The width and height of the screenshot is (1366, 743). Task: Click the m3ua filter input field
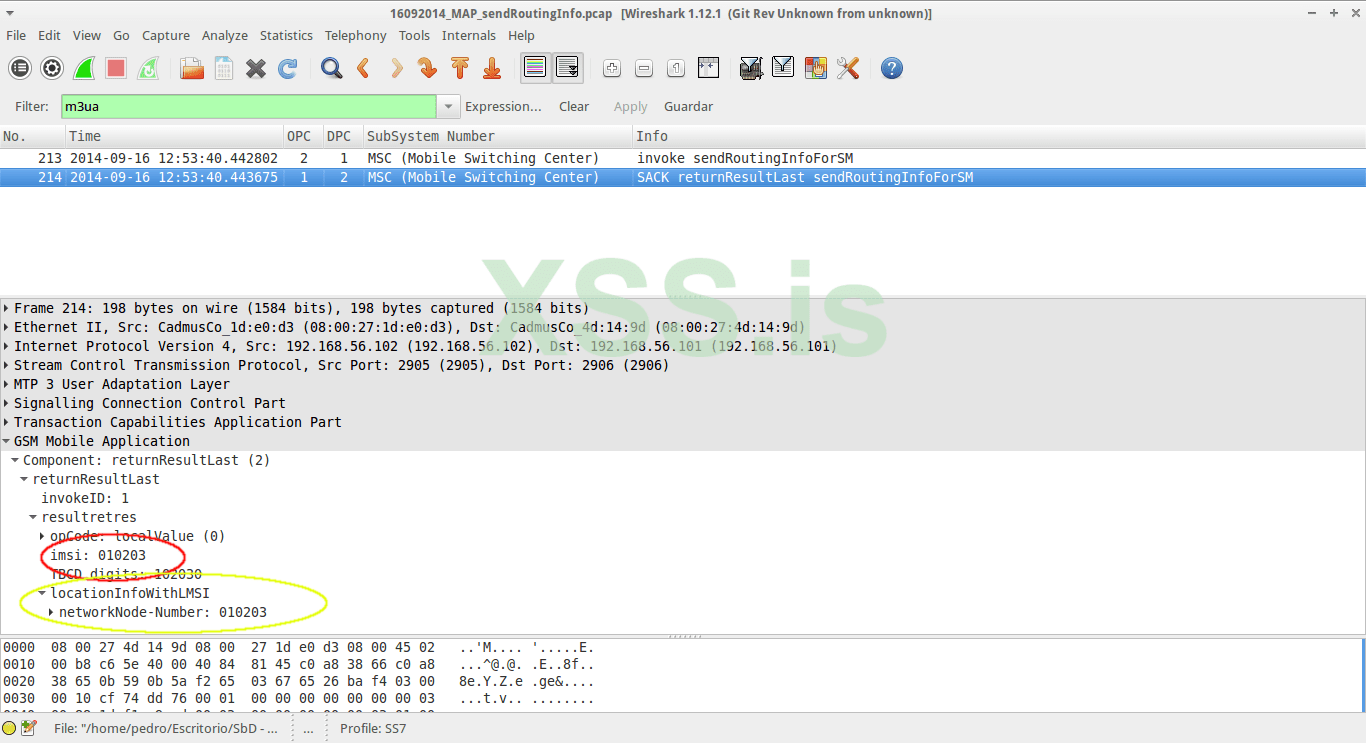point(248,107)
